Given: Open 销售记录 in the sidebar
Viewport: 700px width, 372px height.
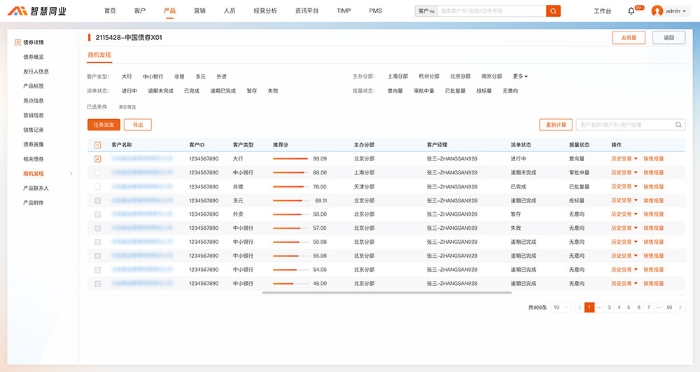Looking at the screenshot, I should tap(33, 130).
